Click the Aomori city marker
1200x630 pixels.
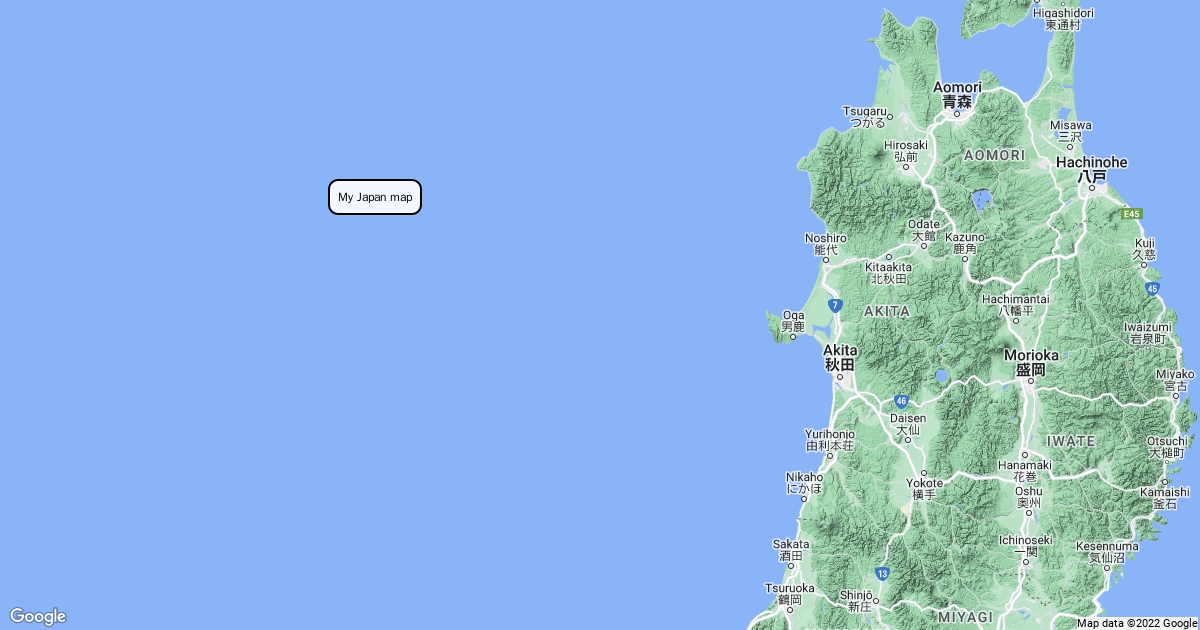[957, 113]
